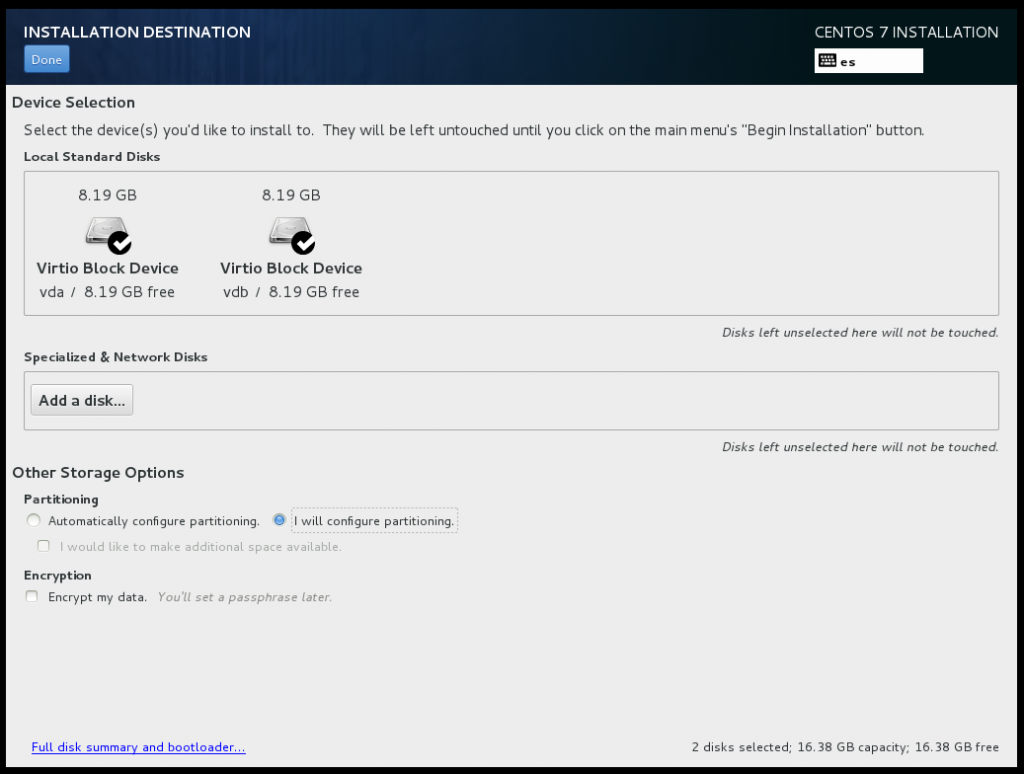Click the Done button
This screenshot has width=1024, height=774.
point(46,59)
